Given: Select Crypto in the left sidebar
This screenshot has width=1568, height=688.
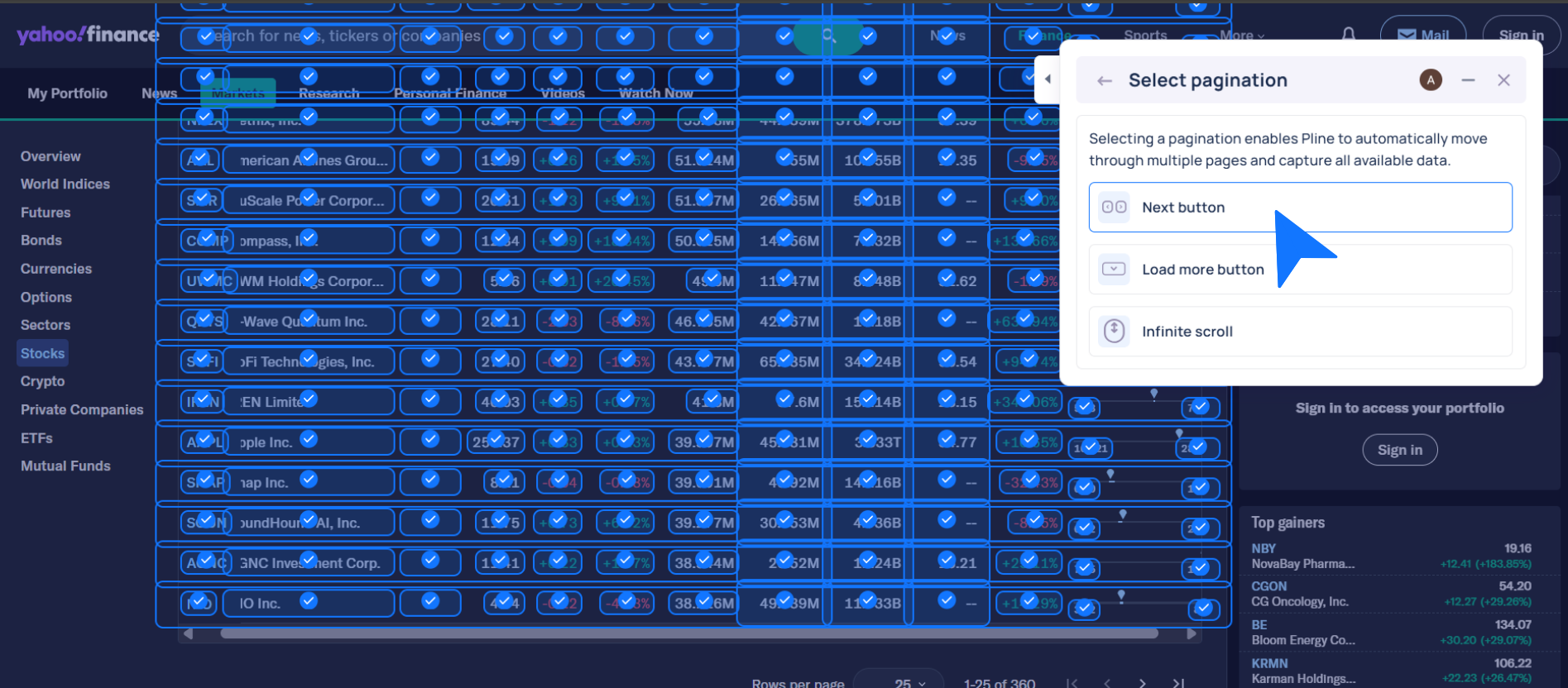Looking at the screenshot, I should pyautogui.click(x=42, y=381).
